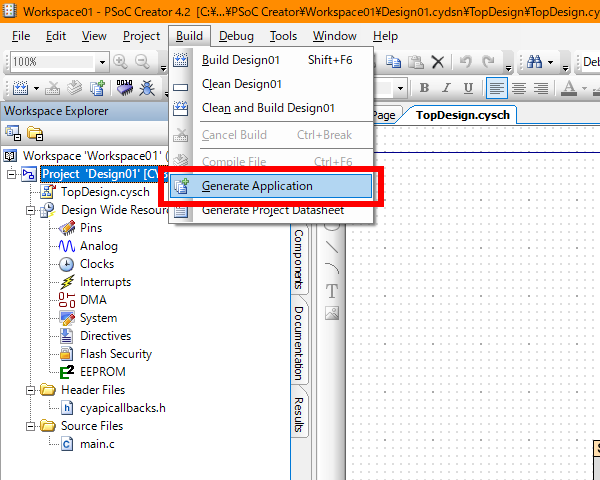Image resolution: width=600 pixels, height=480 pixels.
Task: Open the Tools menu
Action: pyautogui.click(x=283, y=36)
